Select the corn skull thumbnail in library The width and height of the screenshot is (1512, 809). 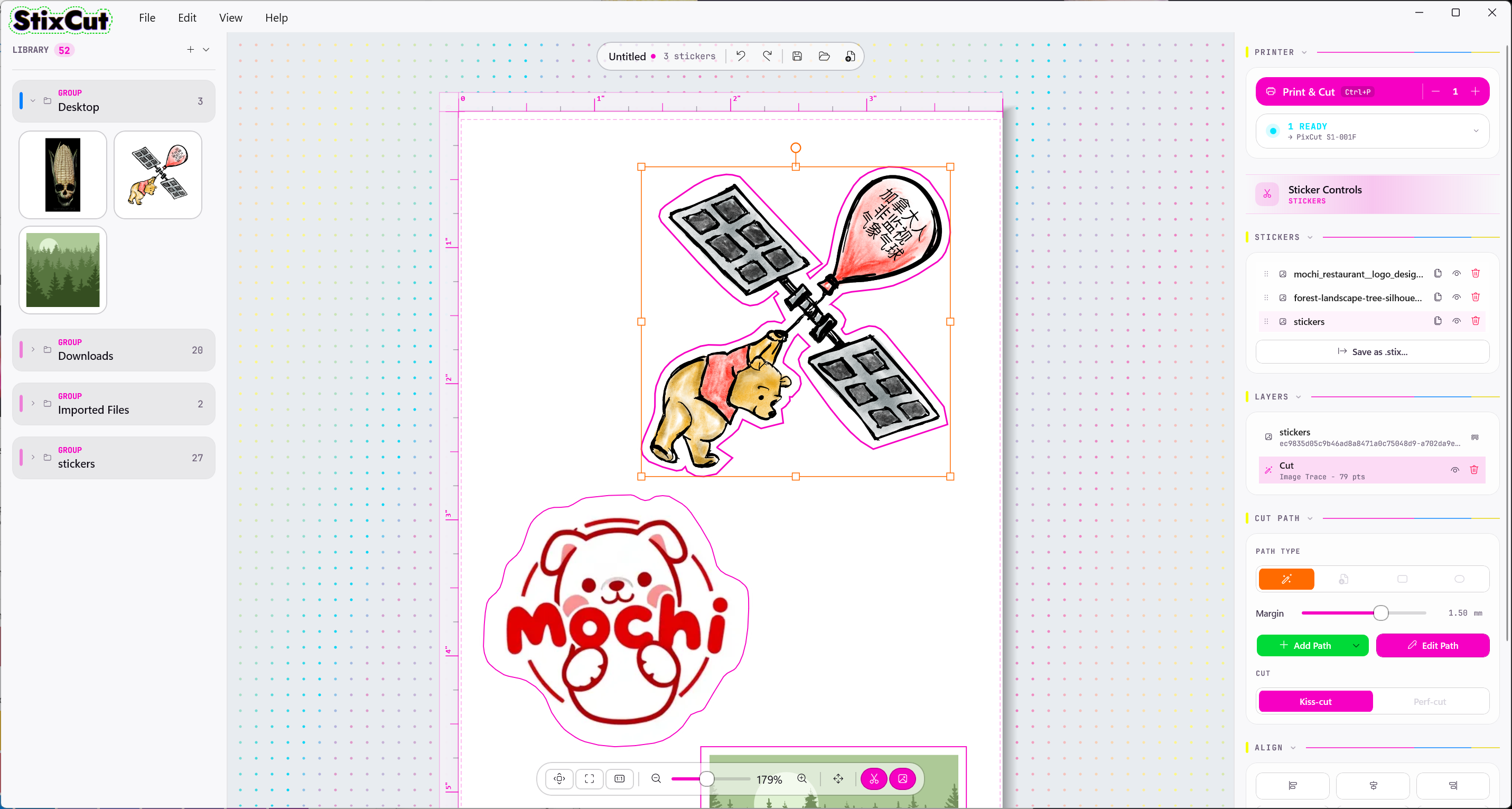(x=63, y=175)
